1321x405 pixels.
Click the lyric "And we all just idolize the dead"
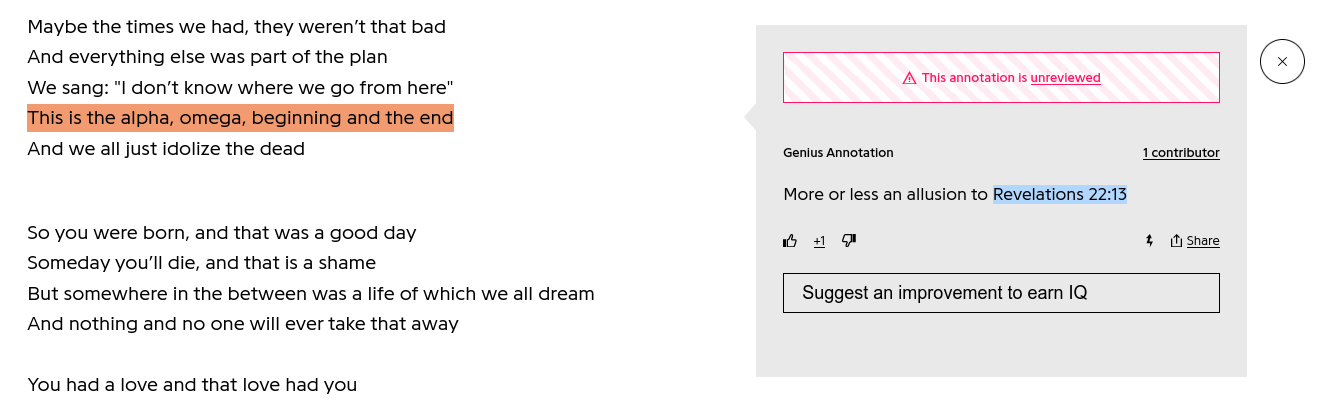click(x=166, y=149)
